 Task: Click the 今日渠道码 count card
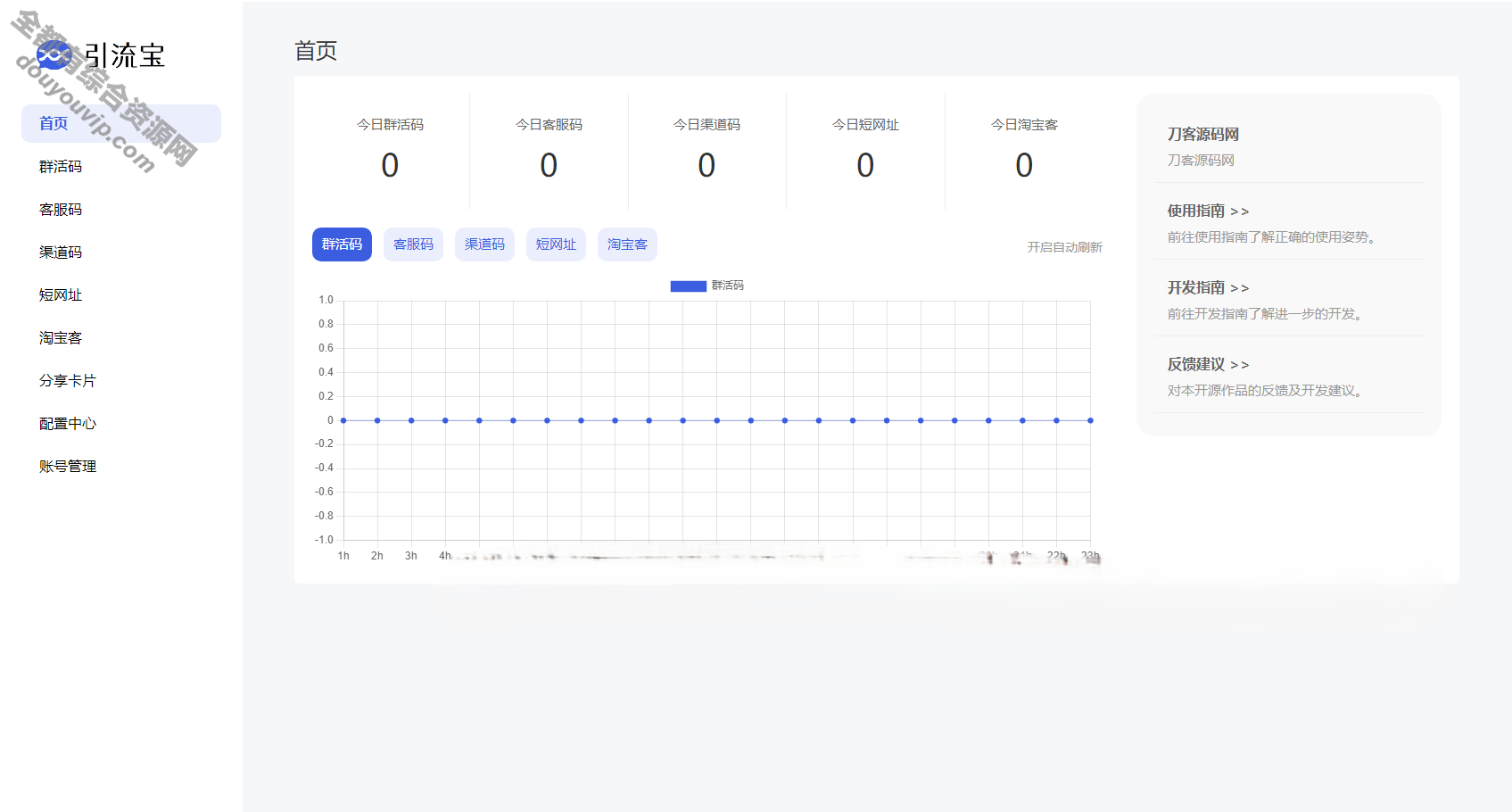(706, 151)
